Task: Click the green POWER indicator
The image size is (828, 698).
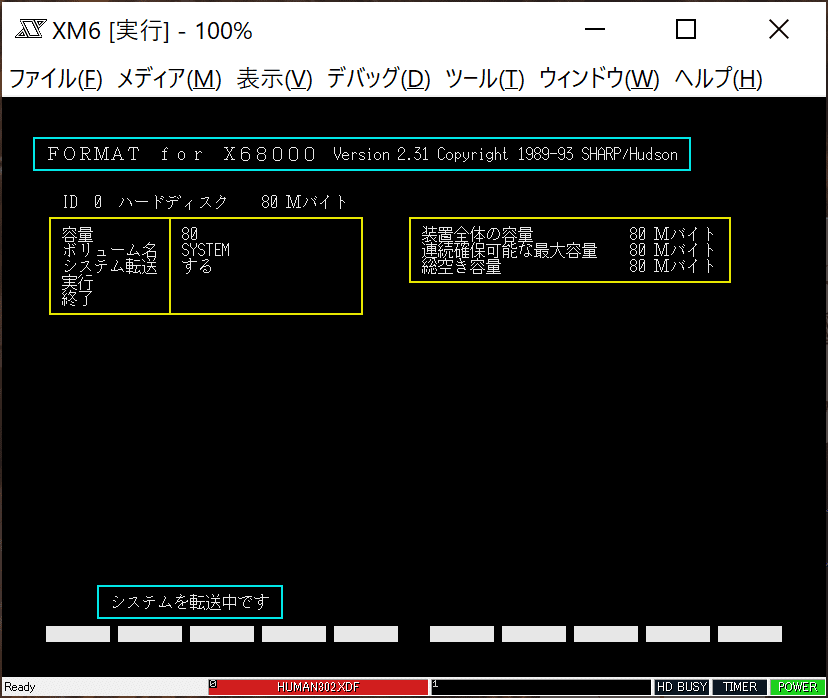Action: (x=797, y=687)
